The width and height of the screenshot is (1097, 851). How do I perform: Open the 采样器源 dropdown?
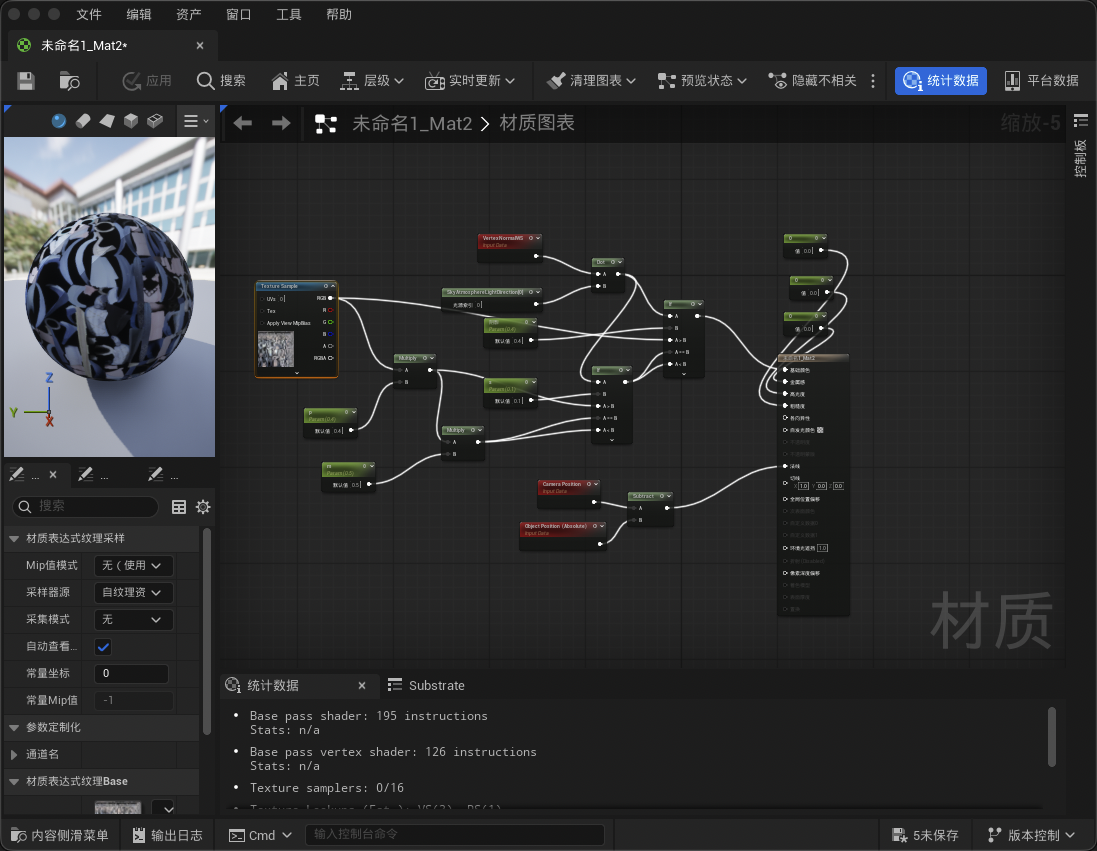(x=134, y=592)
